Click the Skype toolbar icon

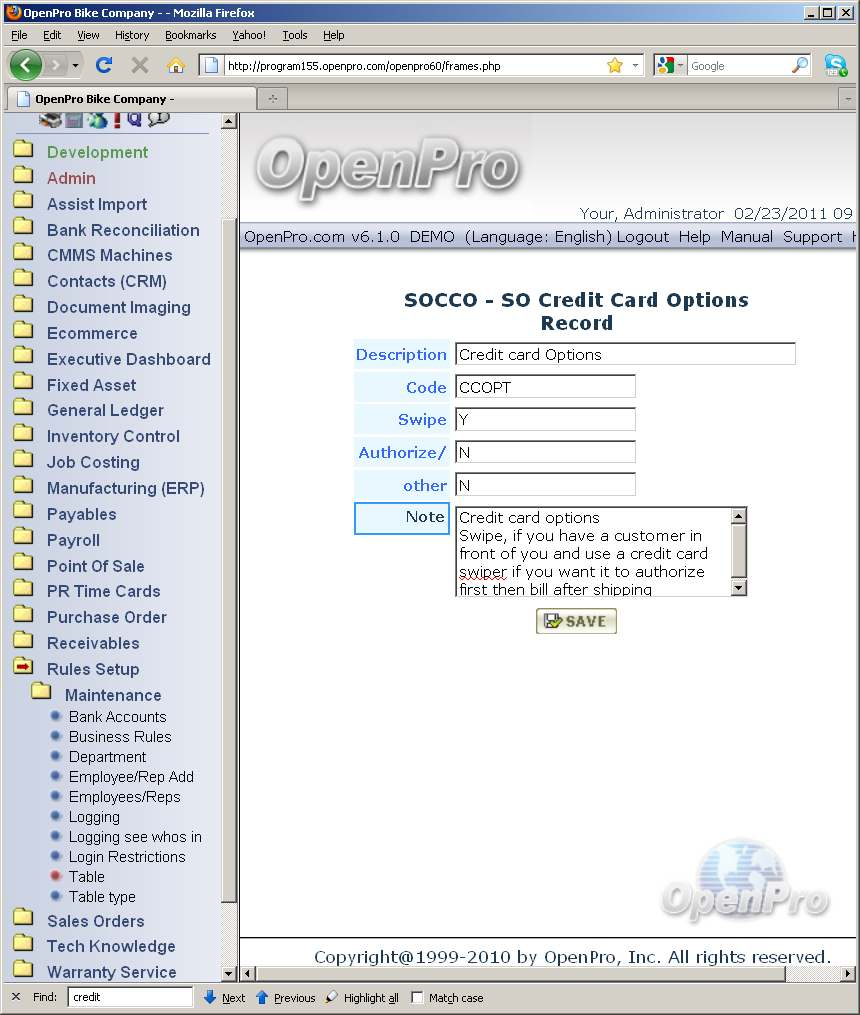pyautogui.click(x=835, y=66)
